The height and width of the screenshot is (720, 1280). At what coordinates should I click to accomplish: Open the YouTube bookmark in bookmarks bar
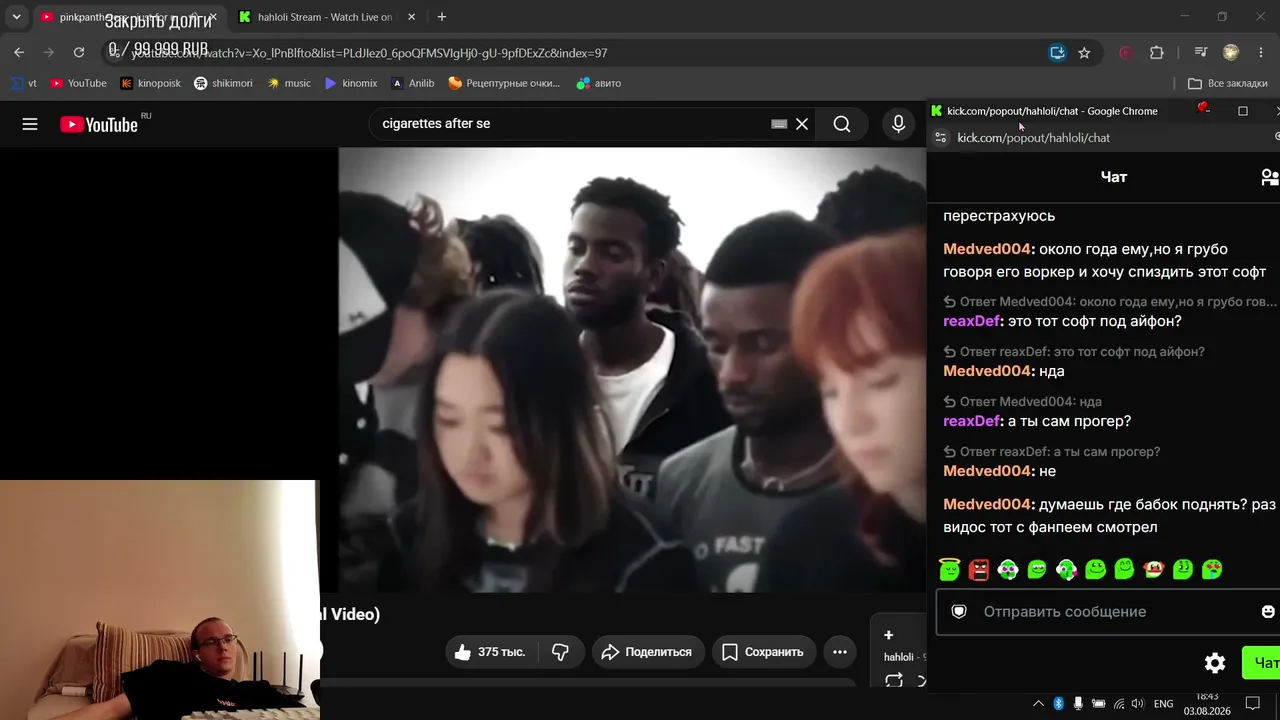point(79,83)
